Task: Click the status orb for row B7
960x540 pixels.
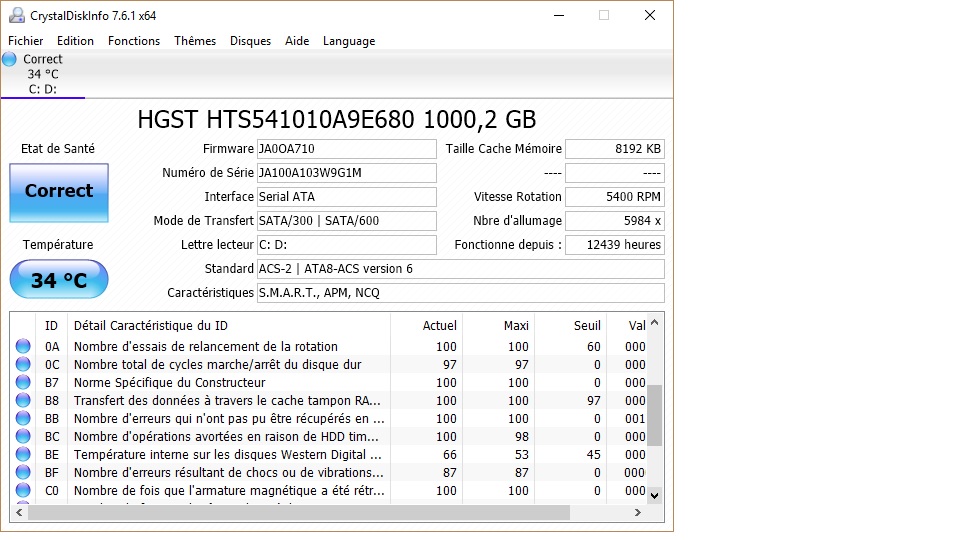Action: coord(23,383)
